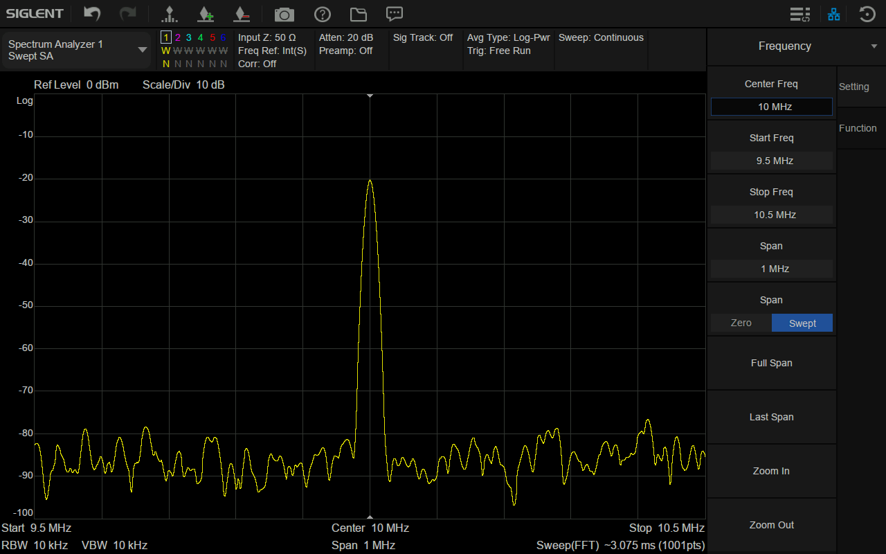Click Avg Type: Log-Pwr status

(509, 37)
